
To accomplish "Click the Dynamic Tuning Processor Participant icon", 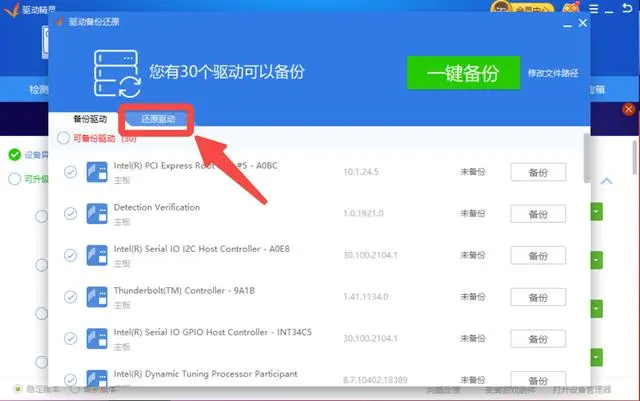I will 97,379.
